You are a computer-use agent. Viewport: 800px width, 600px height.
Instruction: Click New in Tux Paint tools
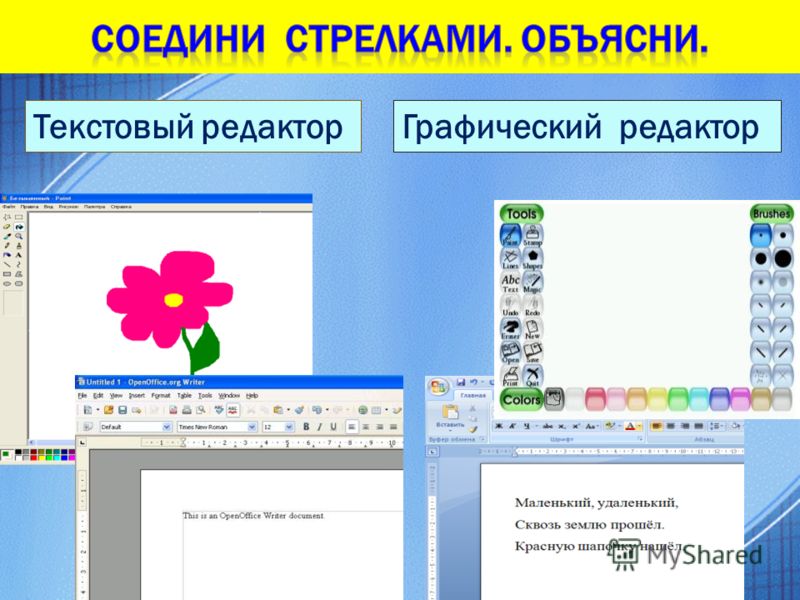pos(532,329)
